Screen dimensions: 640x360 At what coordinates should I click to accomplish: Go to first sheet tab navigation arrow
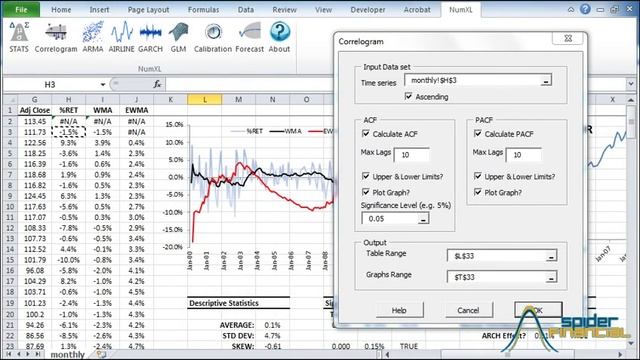coord(8,354)
